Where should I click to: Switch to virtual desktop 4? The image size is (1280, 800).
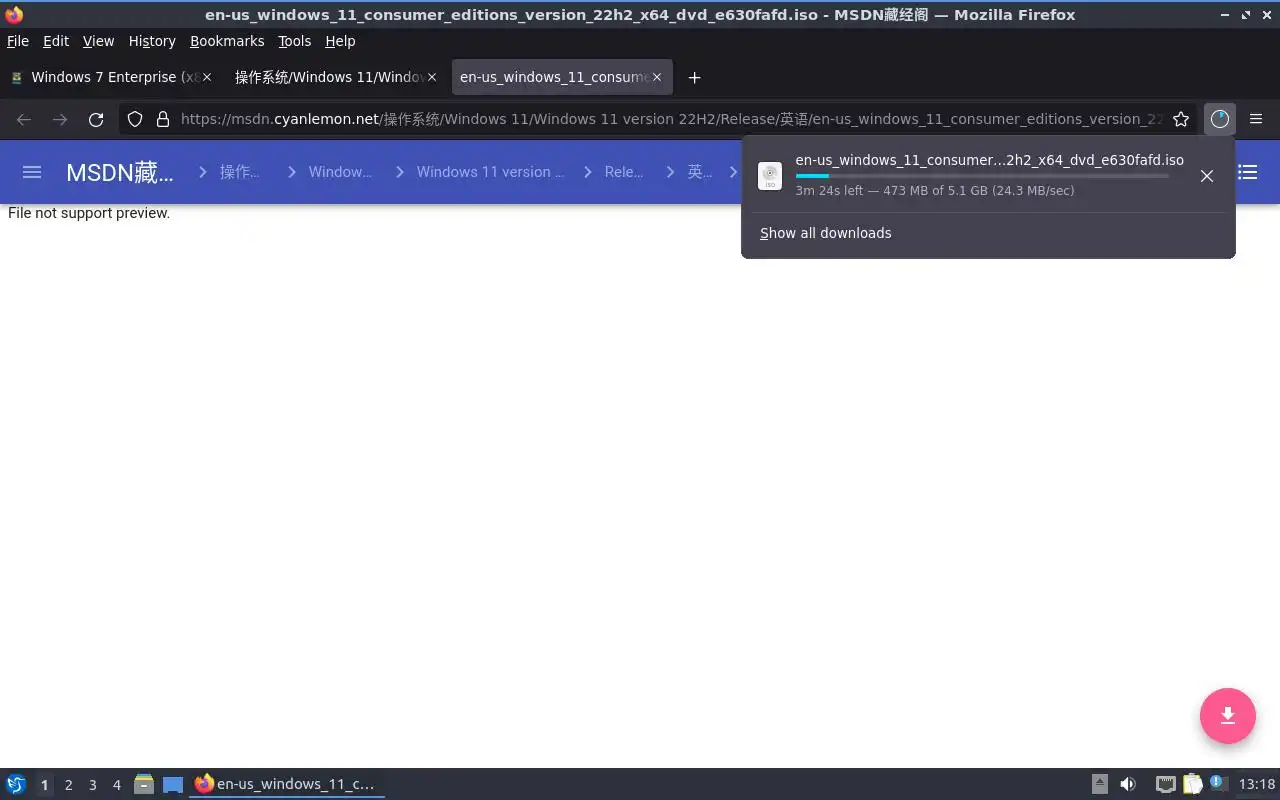click(116, 785)
